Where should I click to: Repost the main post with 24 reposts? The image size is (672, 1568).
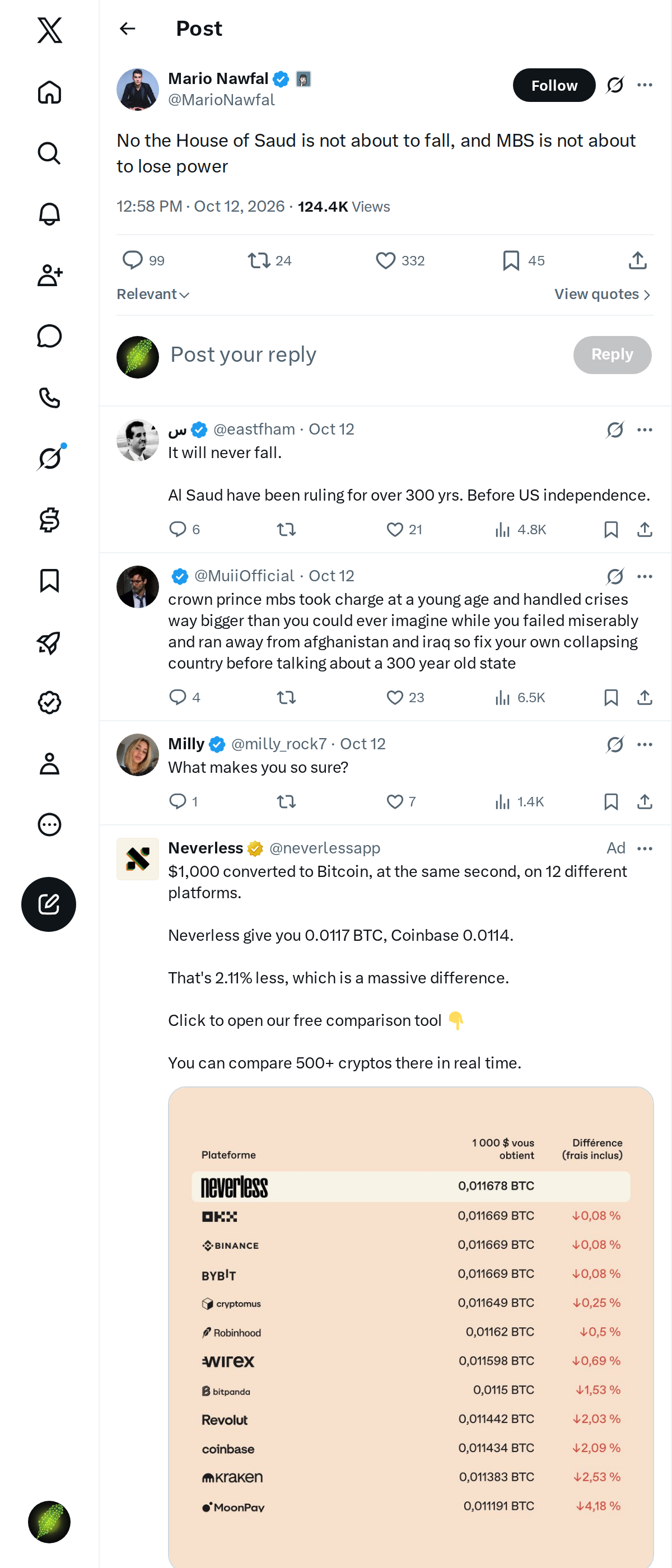point(270,260)
